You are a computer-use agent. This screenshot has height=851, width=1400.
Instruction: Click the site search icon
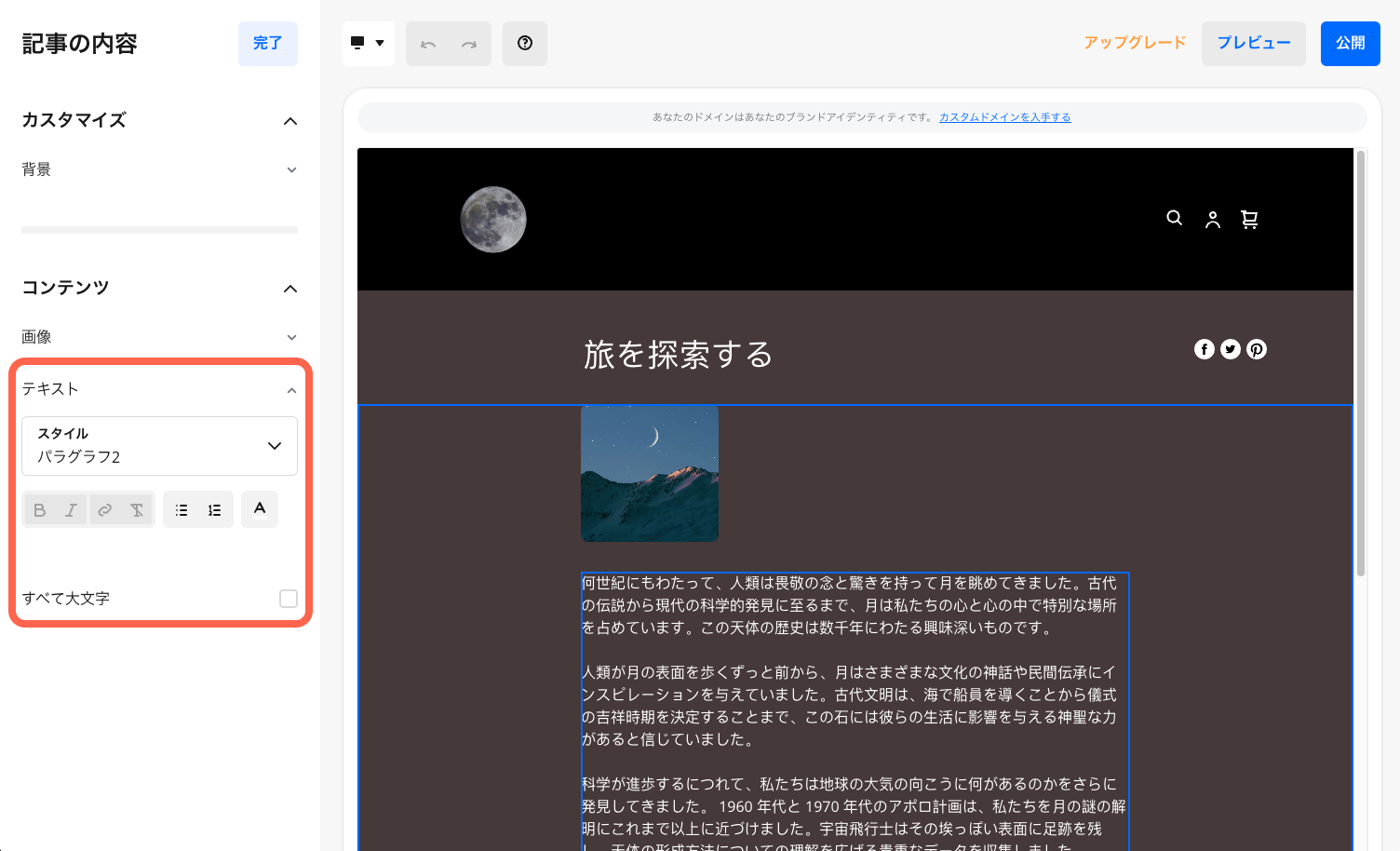[x=1175, y=219]
